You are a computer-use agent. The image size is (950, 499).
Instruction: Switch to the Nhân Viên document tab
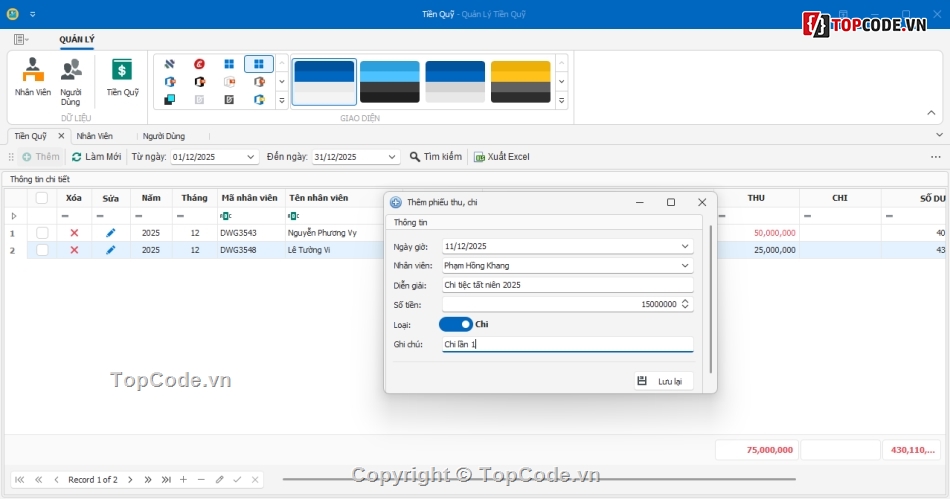point(95,136)
